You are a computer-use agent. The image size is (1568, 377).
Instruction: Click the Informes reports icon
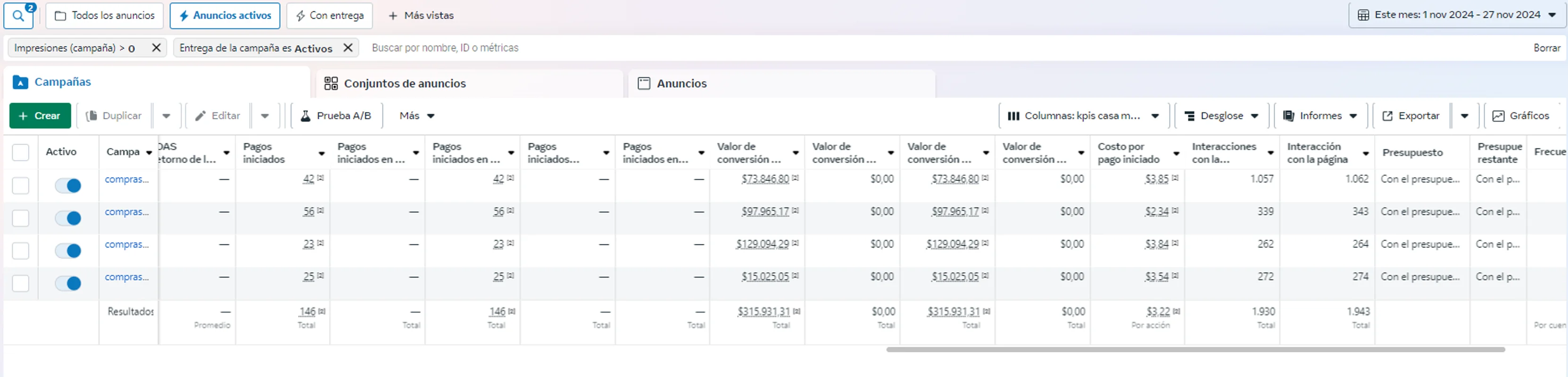click(1289, 115)
